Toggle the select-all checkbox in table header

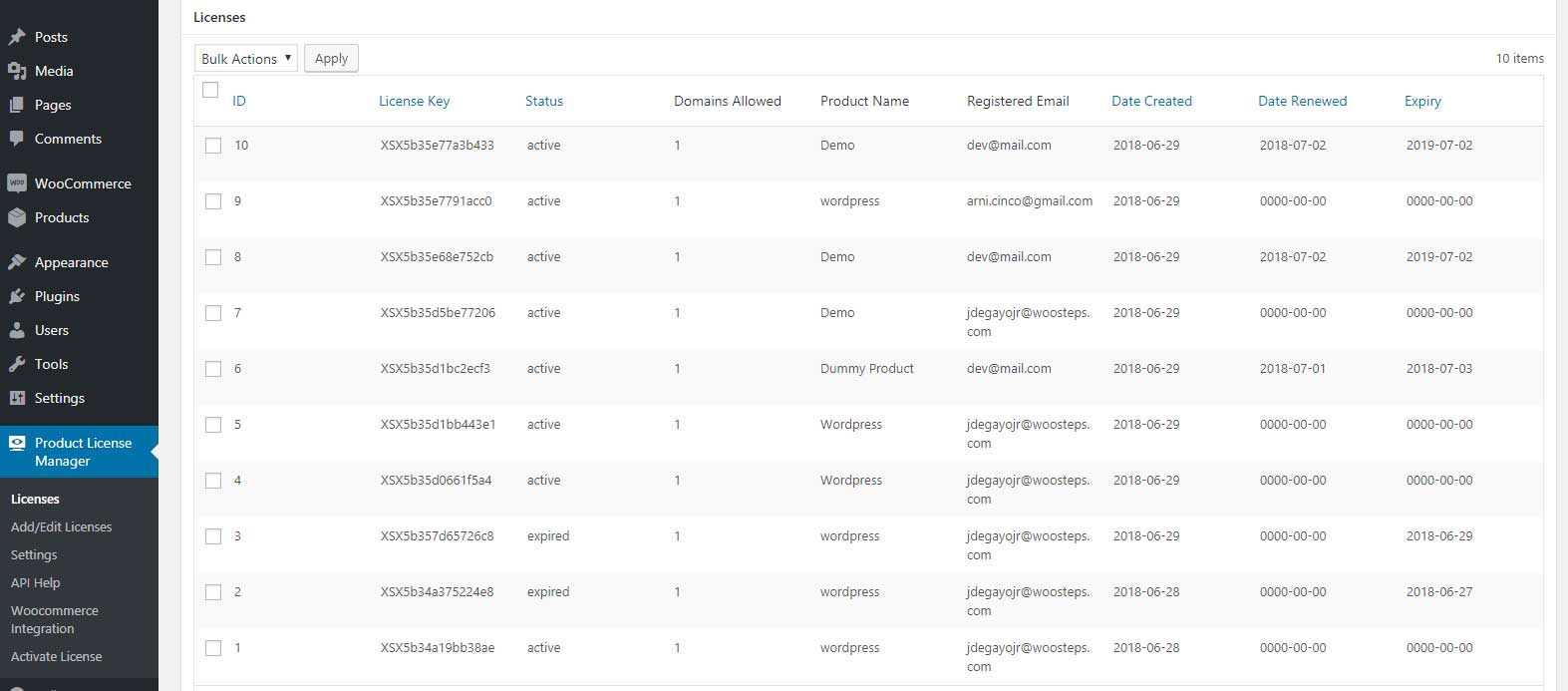(210, 90)
